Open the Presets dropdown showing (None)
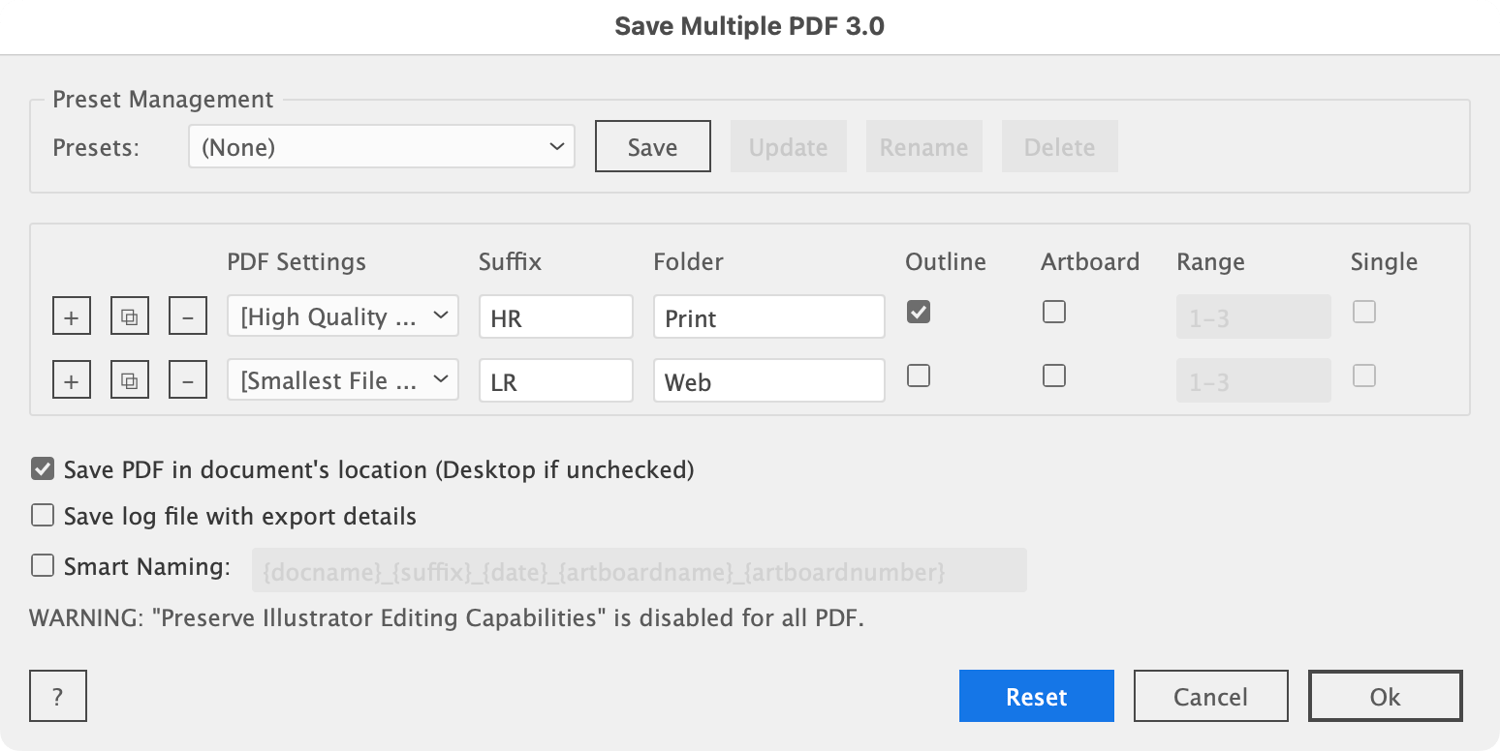This screenshot has width=1500, height=751. tap(381, 147)
